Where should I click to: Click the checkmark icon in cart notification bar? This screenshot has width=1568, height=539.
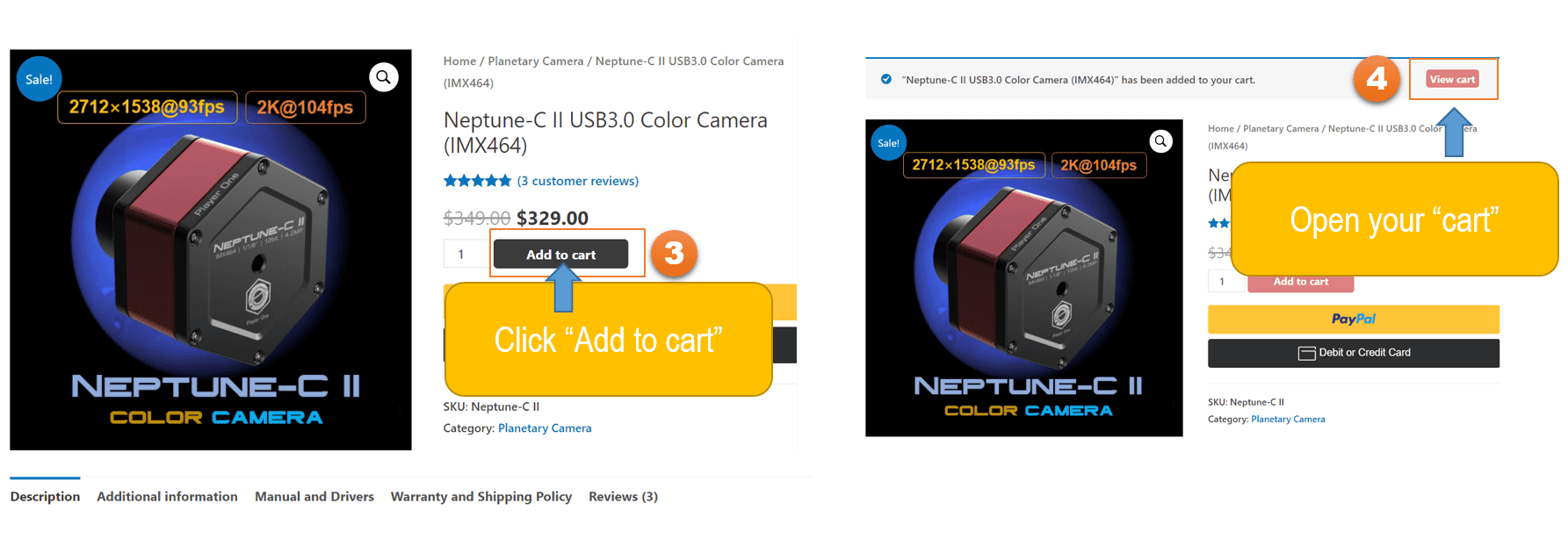point(885,78)
